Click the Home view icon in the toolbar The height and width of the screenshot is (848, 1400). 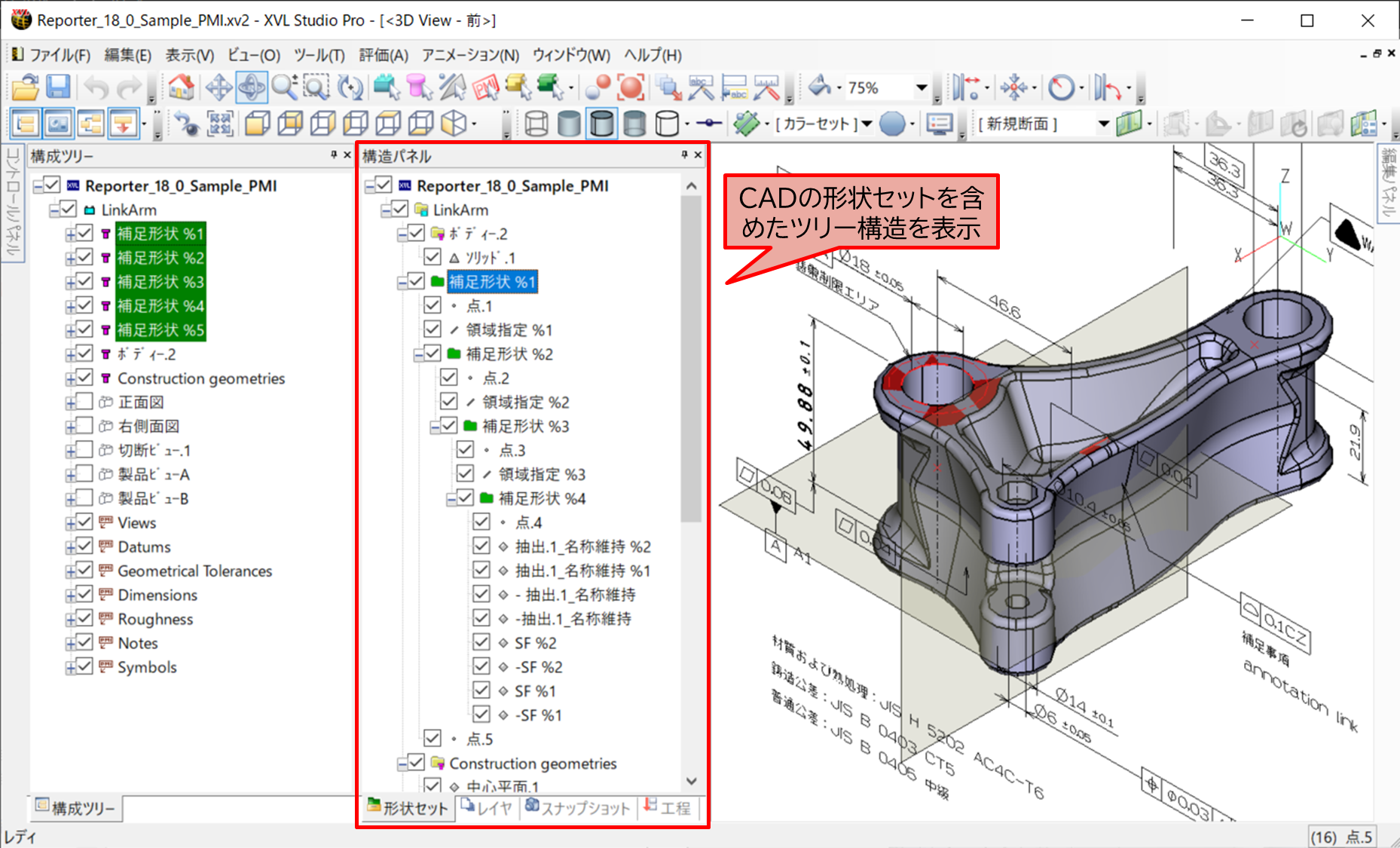click(181, 87)
